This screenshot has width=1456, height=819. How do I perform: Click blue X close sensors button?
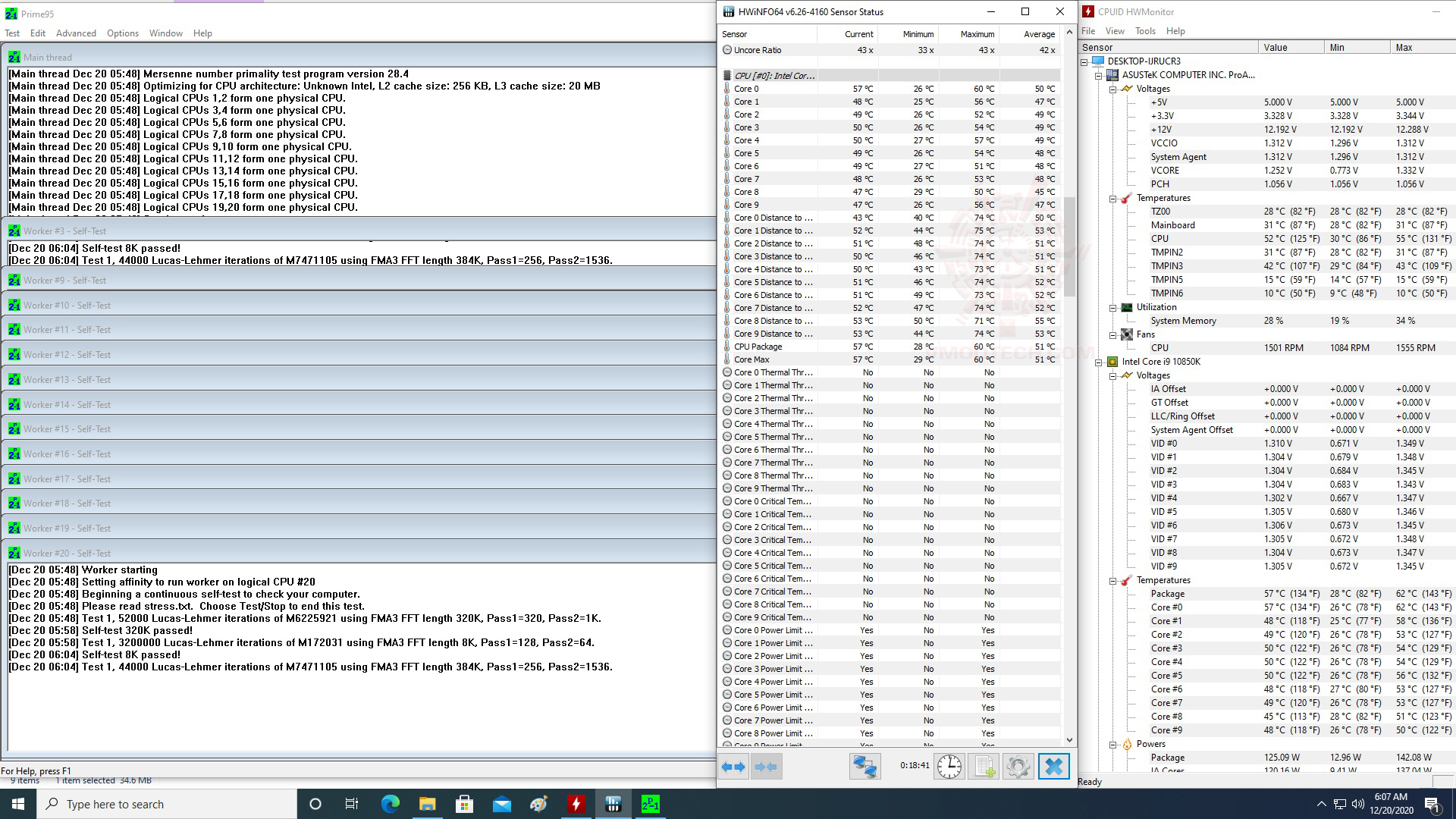tap(1053, 767)
